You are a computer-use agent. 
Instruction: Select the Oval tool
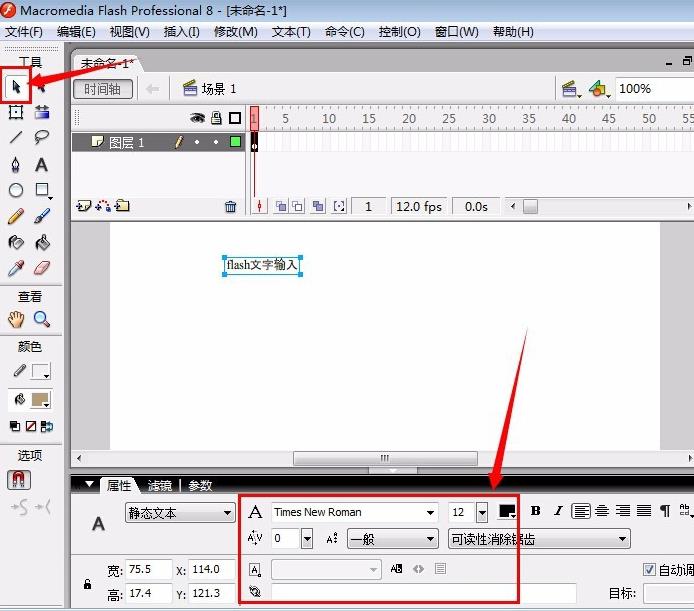point(16,190)
